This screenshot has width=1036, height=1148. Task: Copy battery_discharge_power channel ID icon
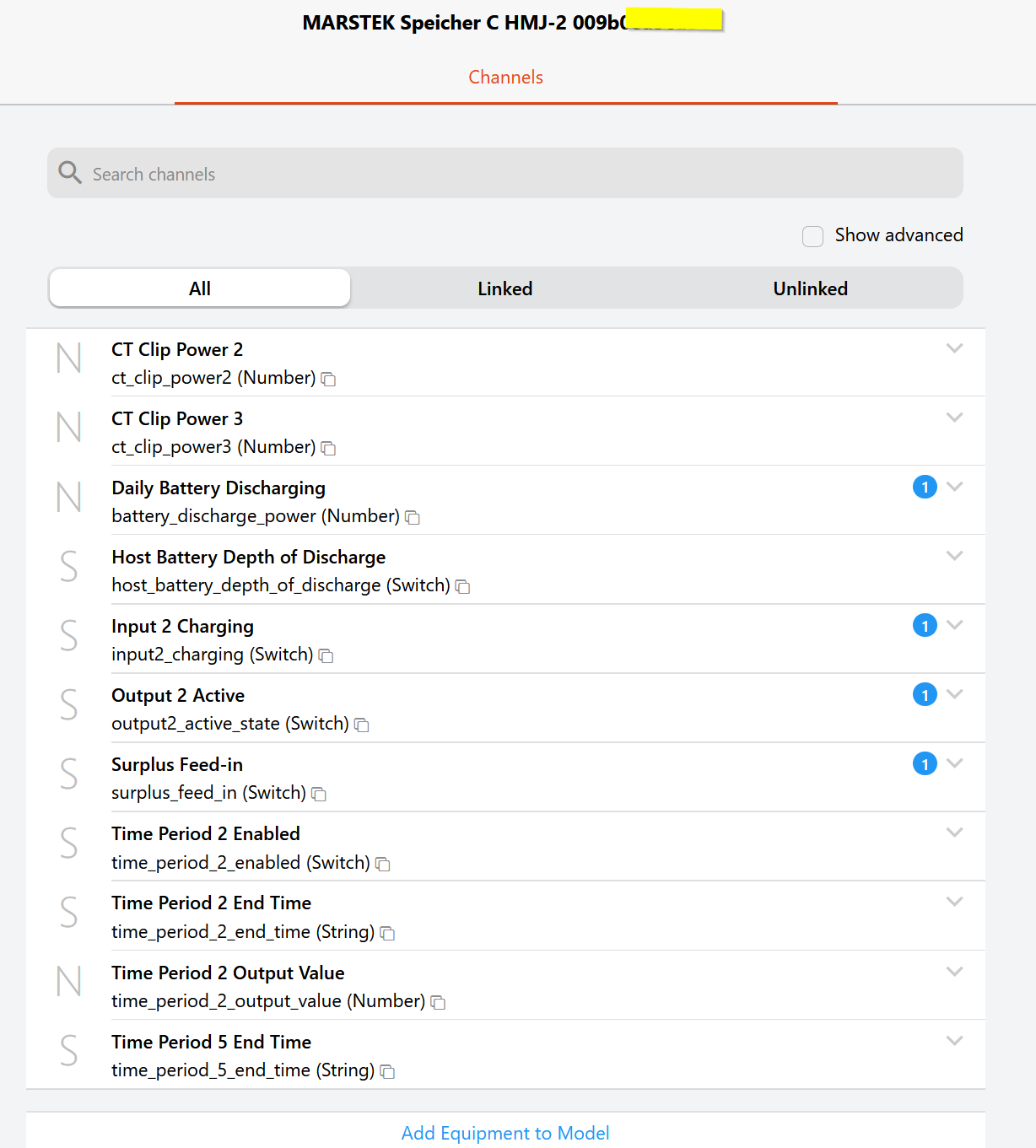pyautogui.click(x=413, y=518)
